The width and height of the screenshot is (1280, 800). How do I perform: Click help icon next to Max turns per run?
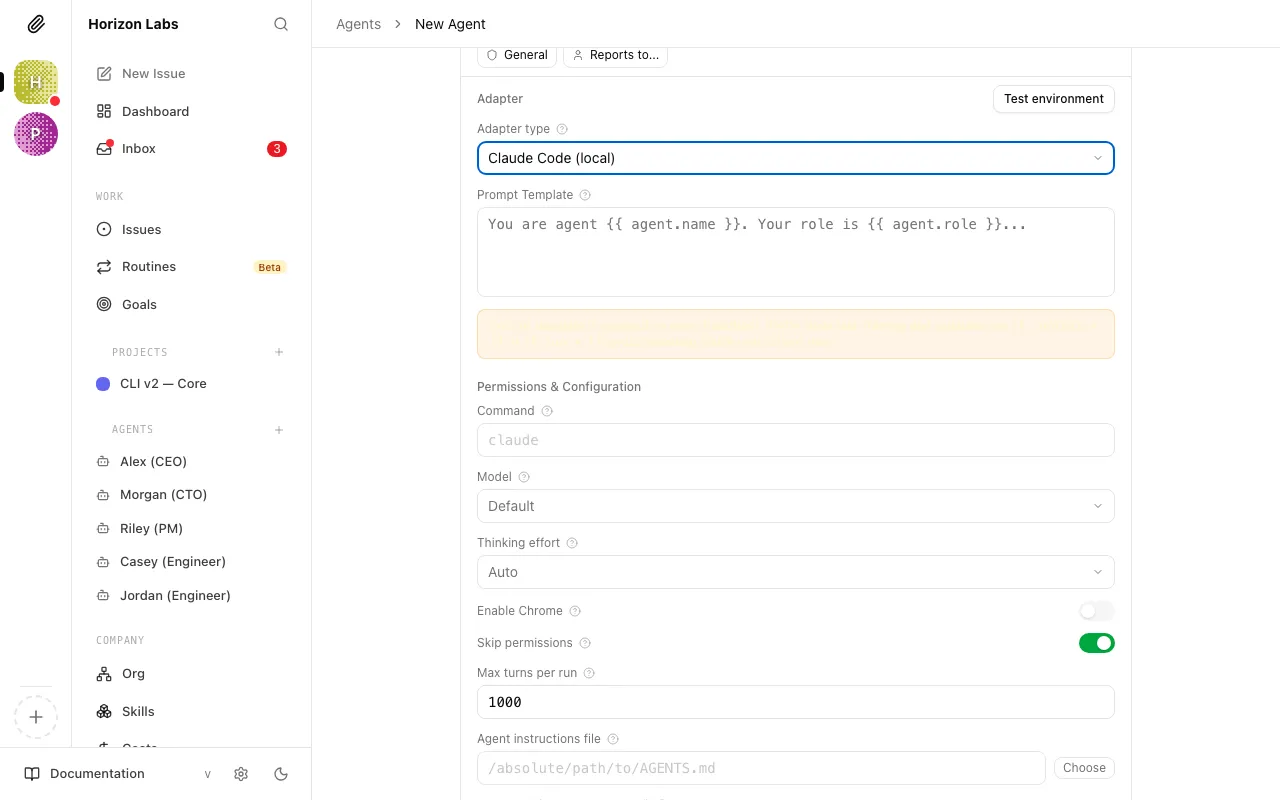589,673
